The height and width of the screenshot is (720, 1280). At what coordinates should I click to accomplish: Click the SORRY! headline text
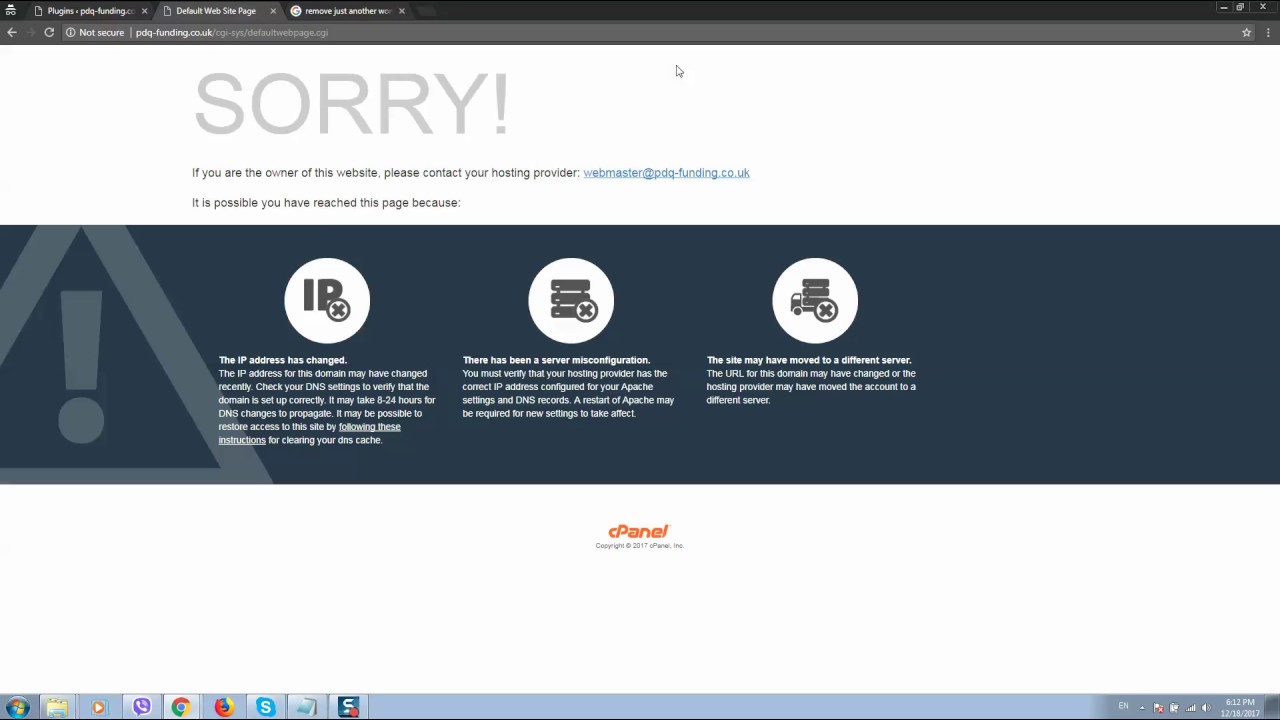coord(351,103)
